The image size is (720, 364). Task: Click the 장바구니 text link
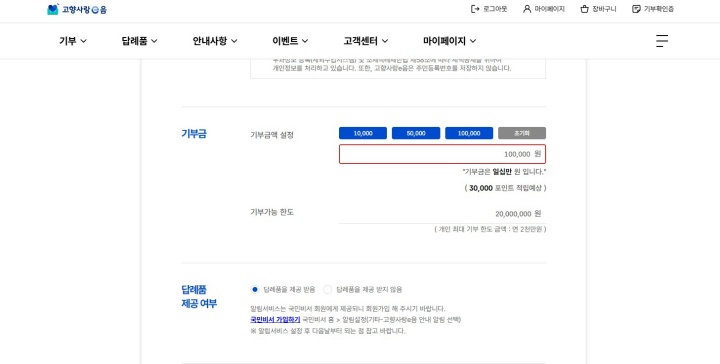point(604,9)
